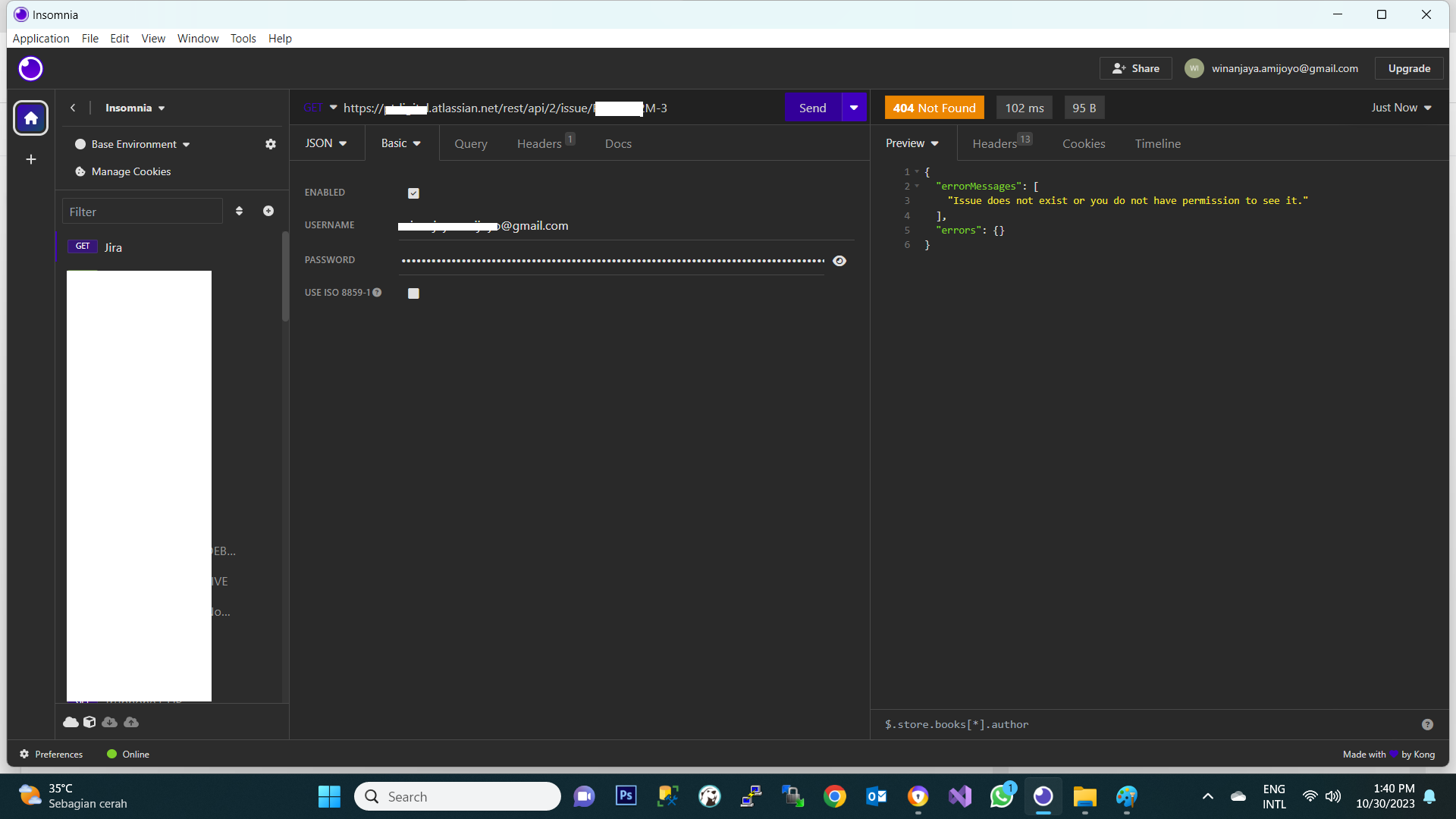Open environment settings gear icon
This screenshot has width=1456, height=819.
271,144
